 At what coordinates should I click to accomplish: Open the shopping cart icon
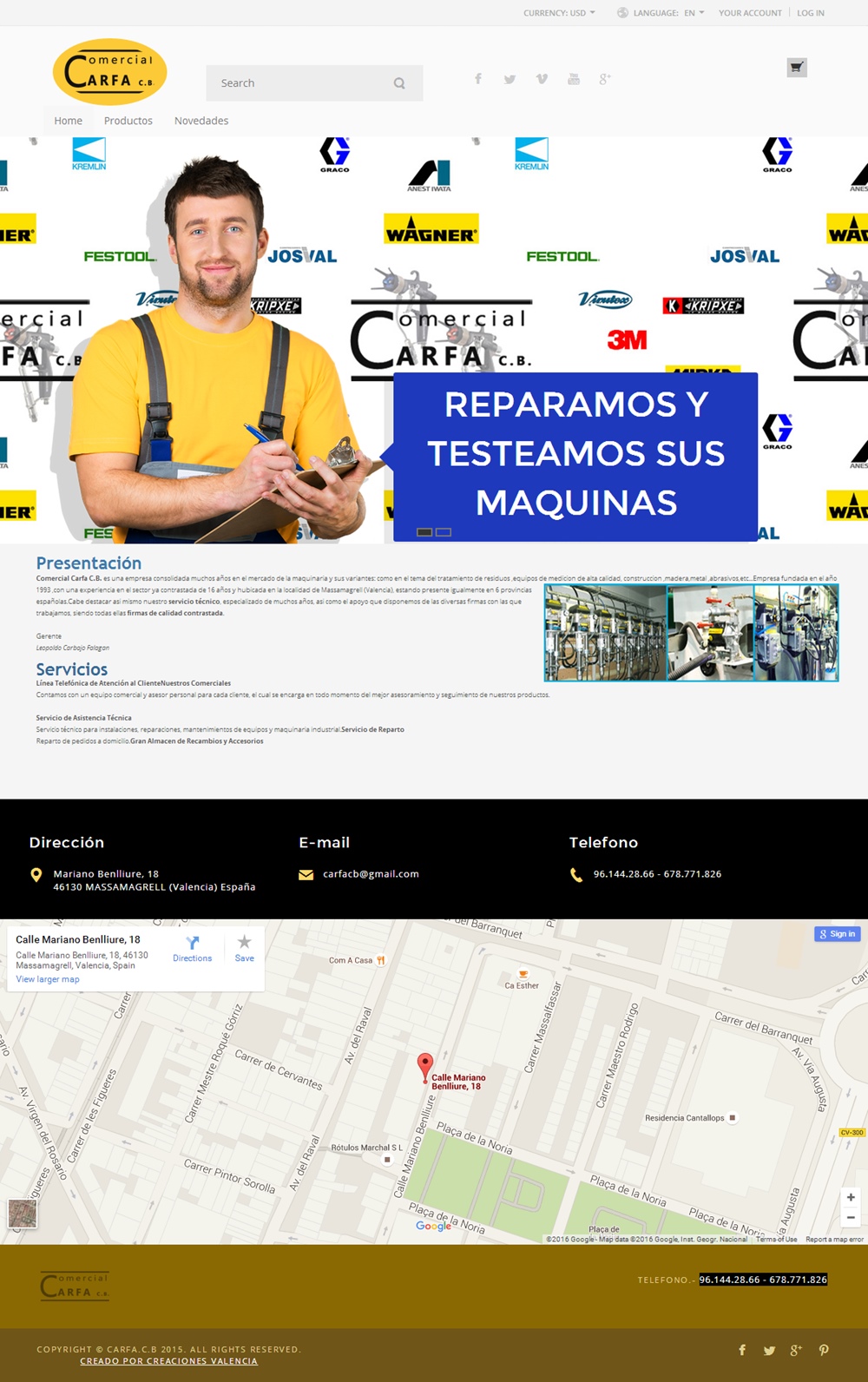click(x=796, y=68)
